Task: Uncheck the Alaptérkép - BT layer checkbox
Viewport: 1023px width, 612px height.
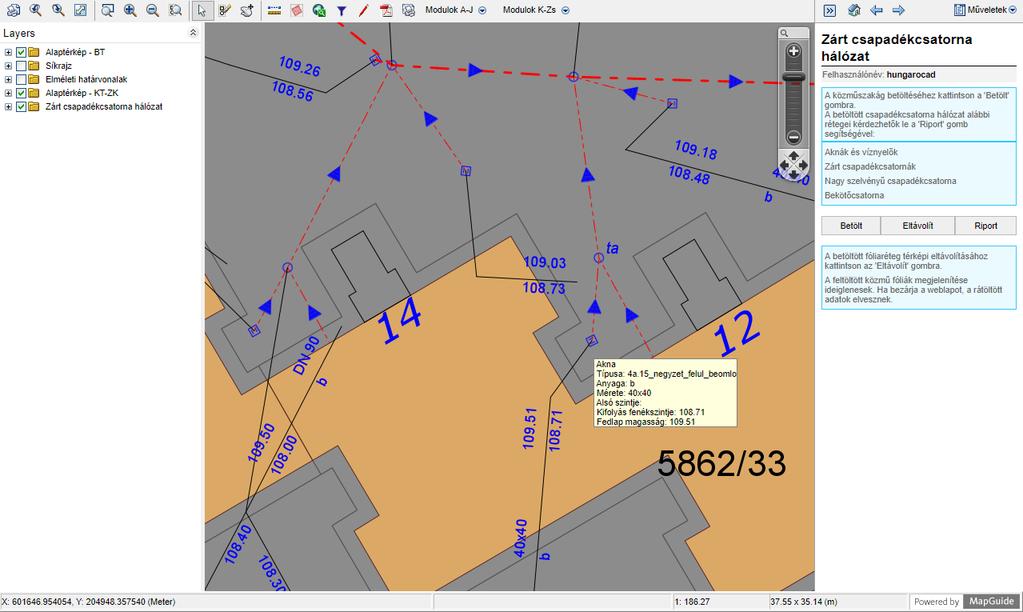Action: tap(21, 52)
